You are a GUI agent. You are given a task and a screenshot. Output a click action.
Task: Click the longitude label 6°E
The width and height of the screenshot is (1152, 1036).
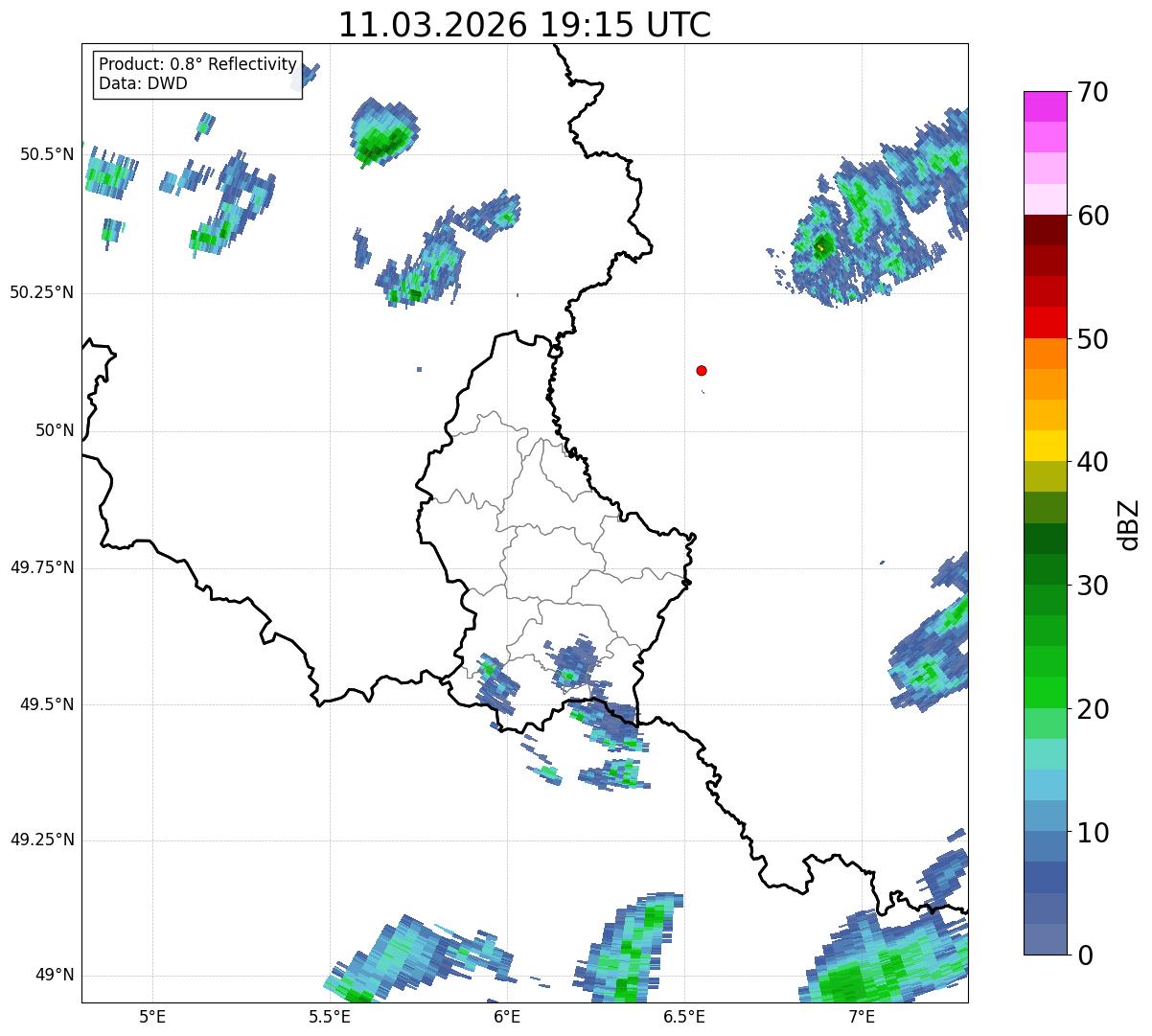pos(507,1016)
